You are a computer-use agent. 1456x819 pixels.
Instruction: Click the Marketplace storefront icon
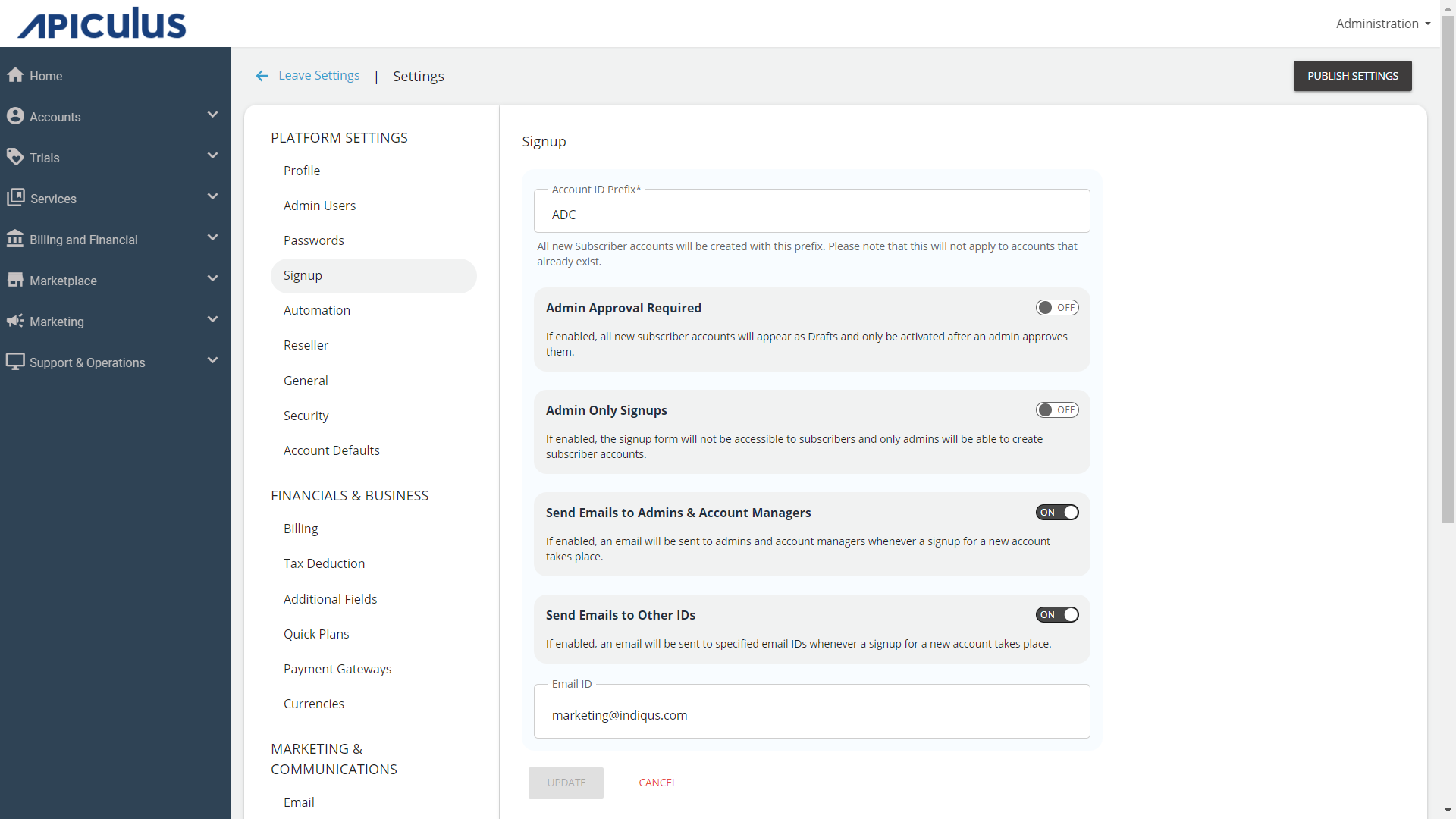click(15, 280)
